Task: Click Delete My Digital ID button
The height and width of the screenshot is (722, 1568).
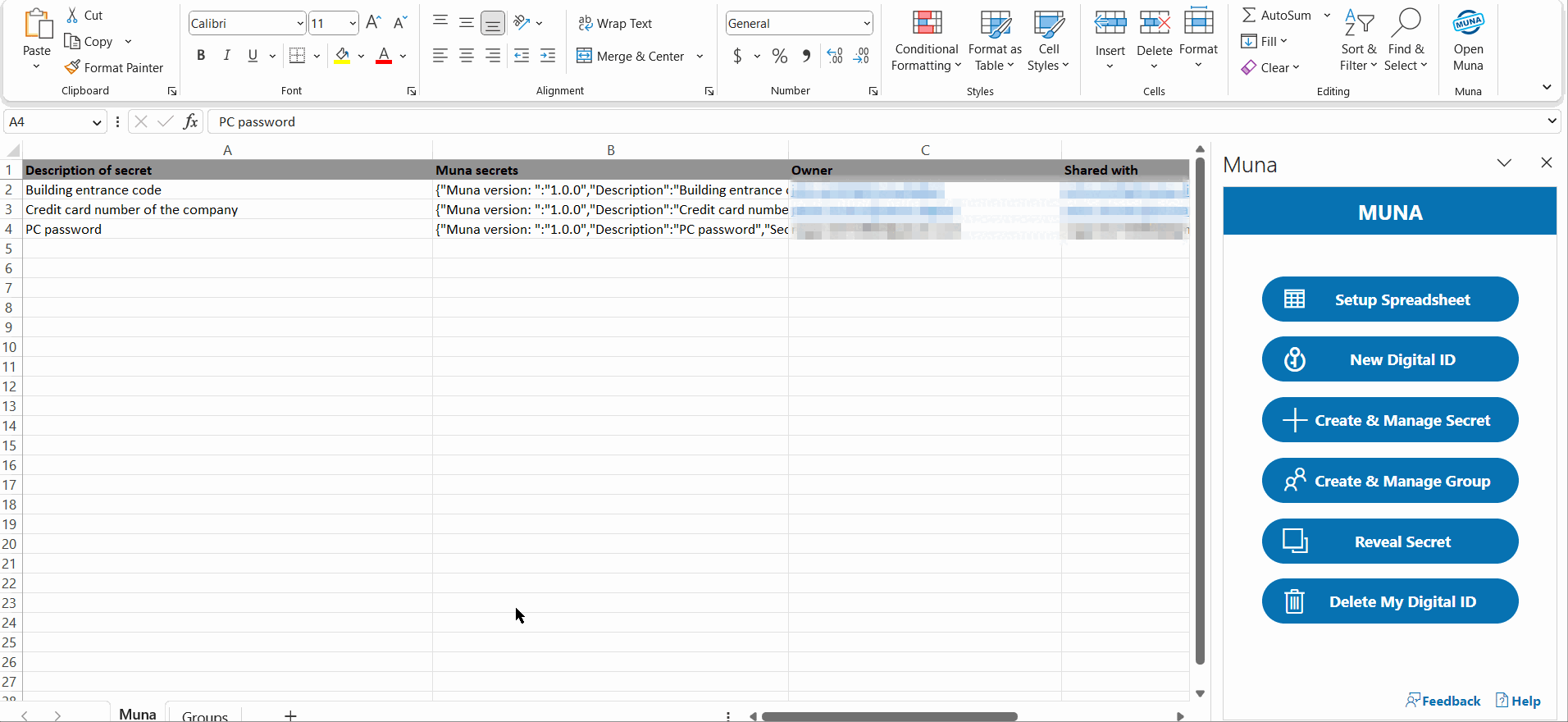Action: coord(1390,601)
